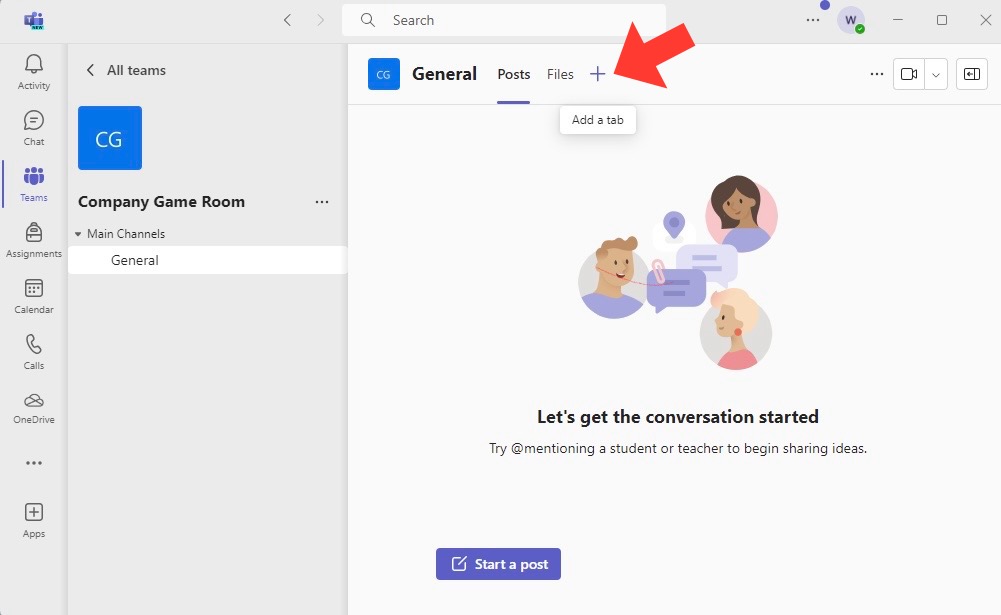Expand the meeting options dropdown arrow

click(936, 74)
